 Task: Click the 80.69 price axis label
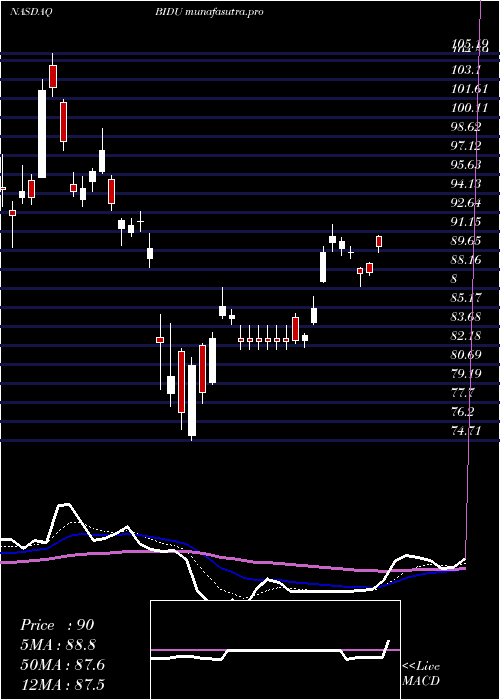(x=467, y=355)
